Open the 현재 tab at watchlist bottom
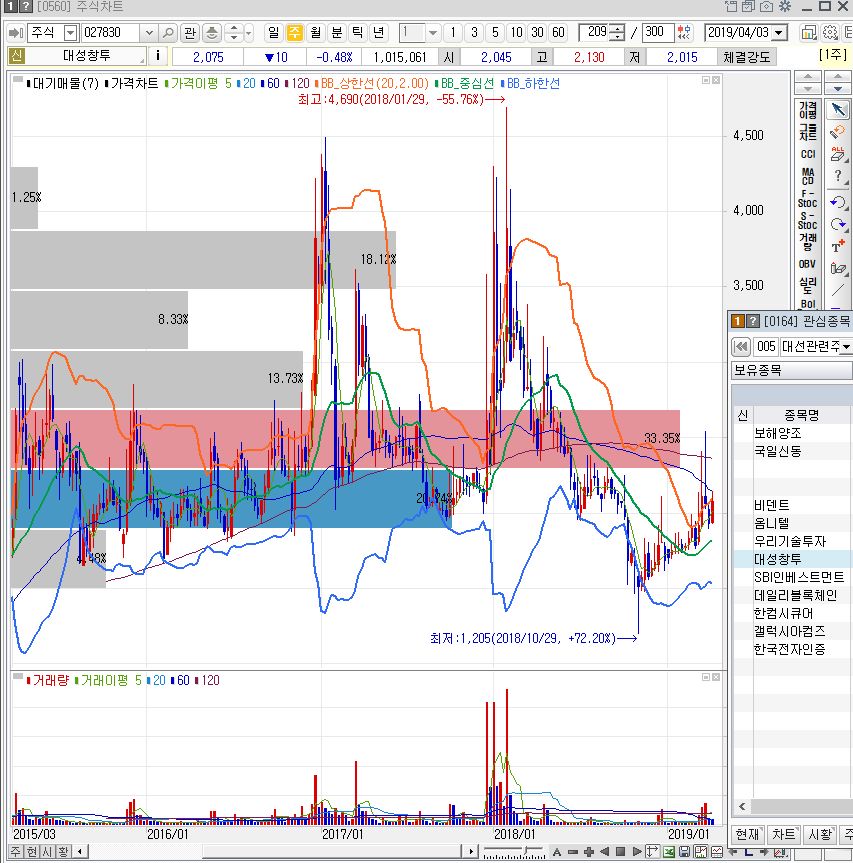 point(748,834)
